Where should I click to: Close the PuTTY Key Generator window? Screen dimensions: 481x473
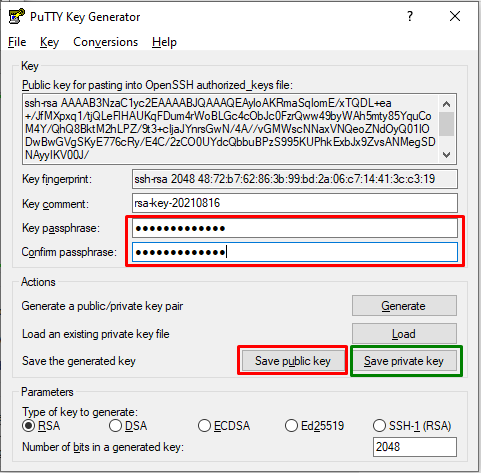click(x=455, y=16)
